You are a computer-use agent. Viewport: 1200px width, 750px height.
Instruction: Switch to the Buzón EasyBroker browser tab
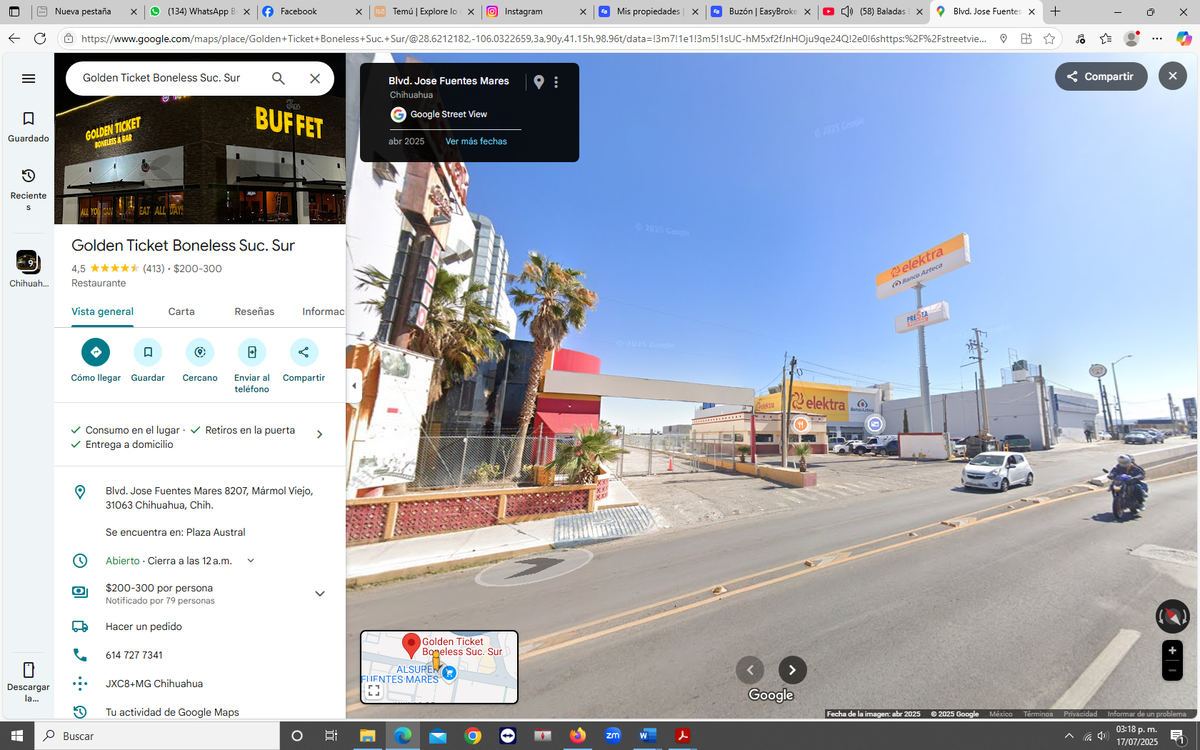click(760, 11)
